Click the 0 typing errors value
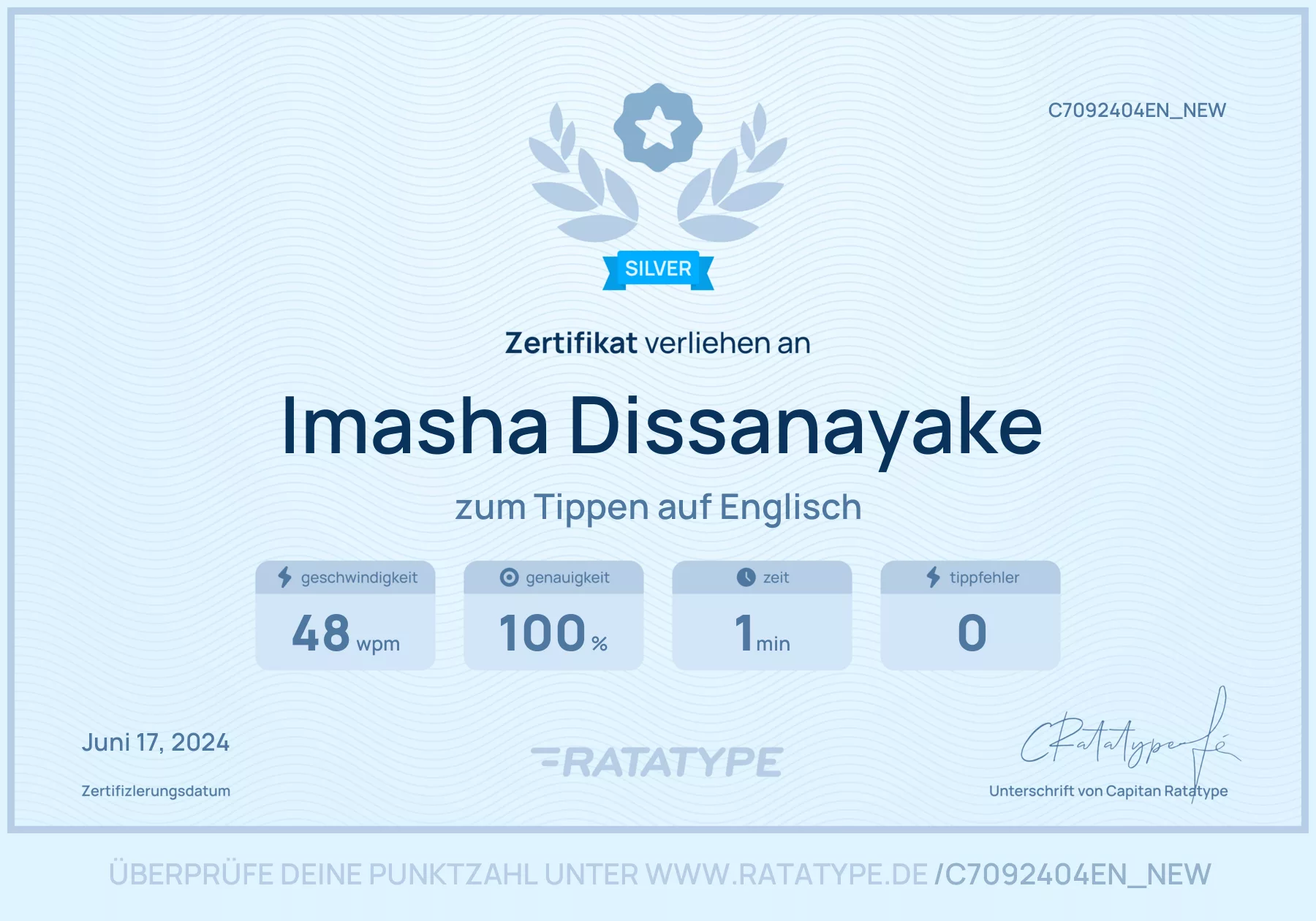Image resolution: width=1316 pixels, height=921 pixels. point(972,633)
